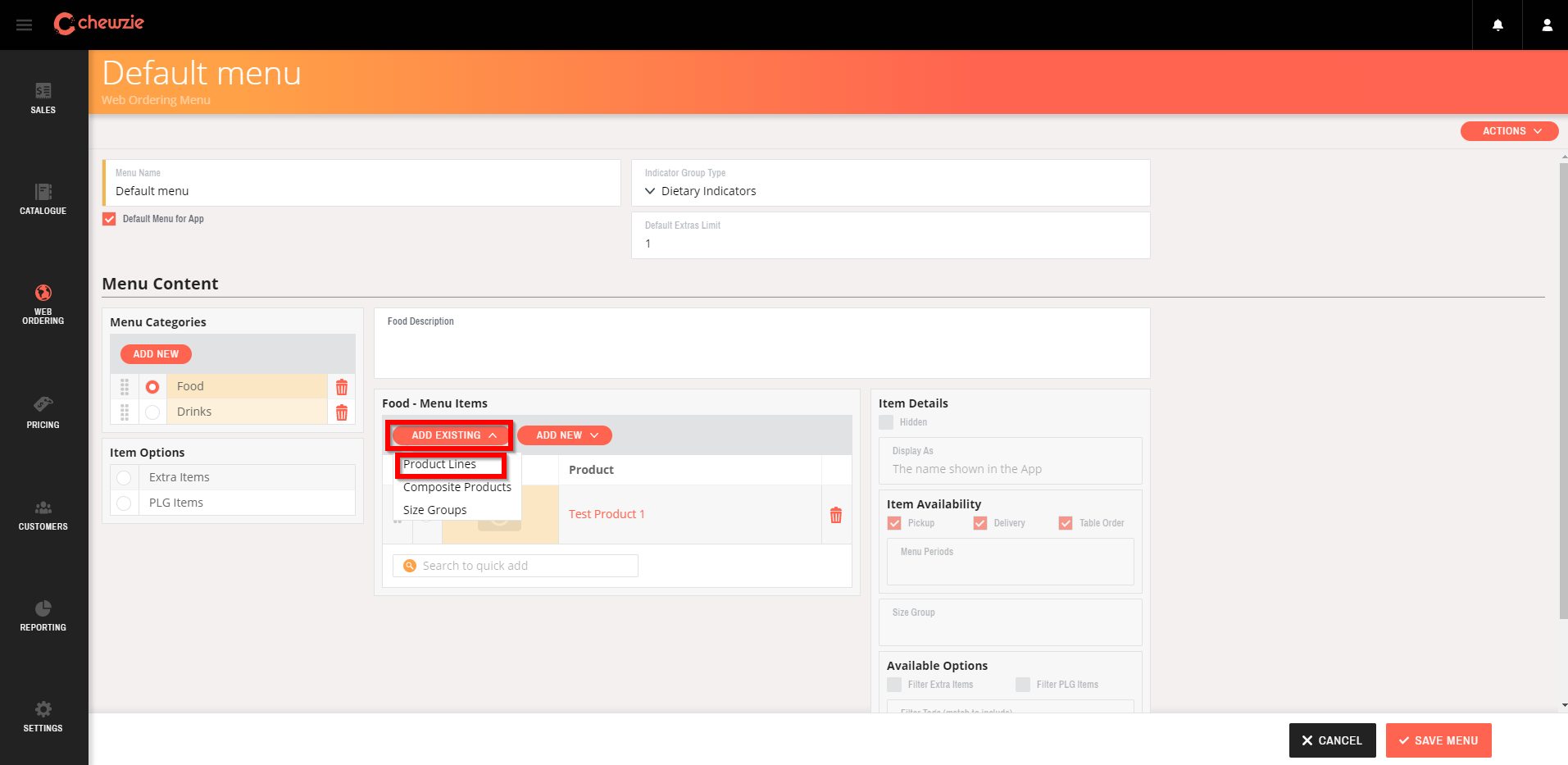Screen dimensions: 1568x765
Task: Click the Extra Items label
Action: click(180, 477)
